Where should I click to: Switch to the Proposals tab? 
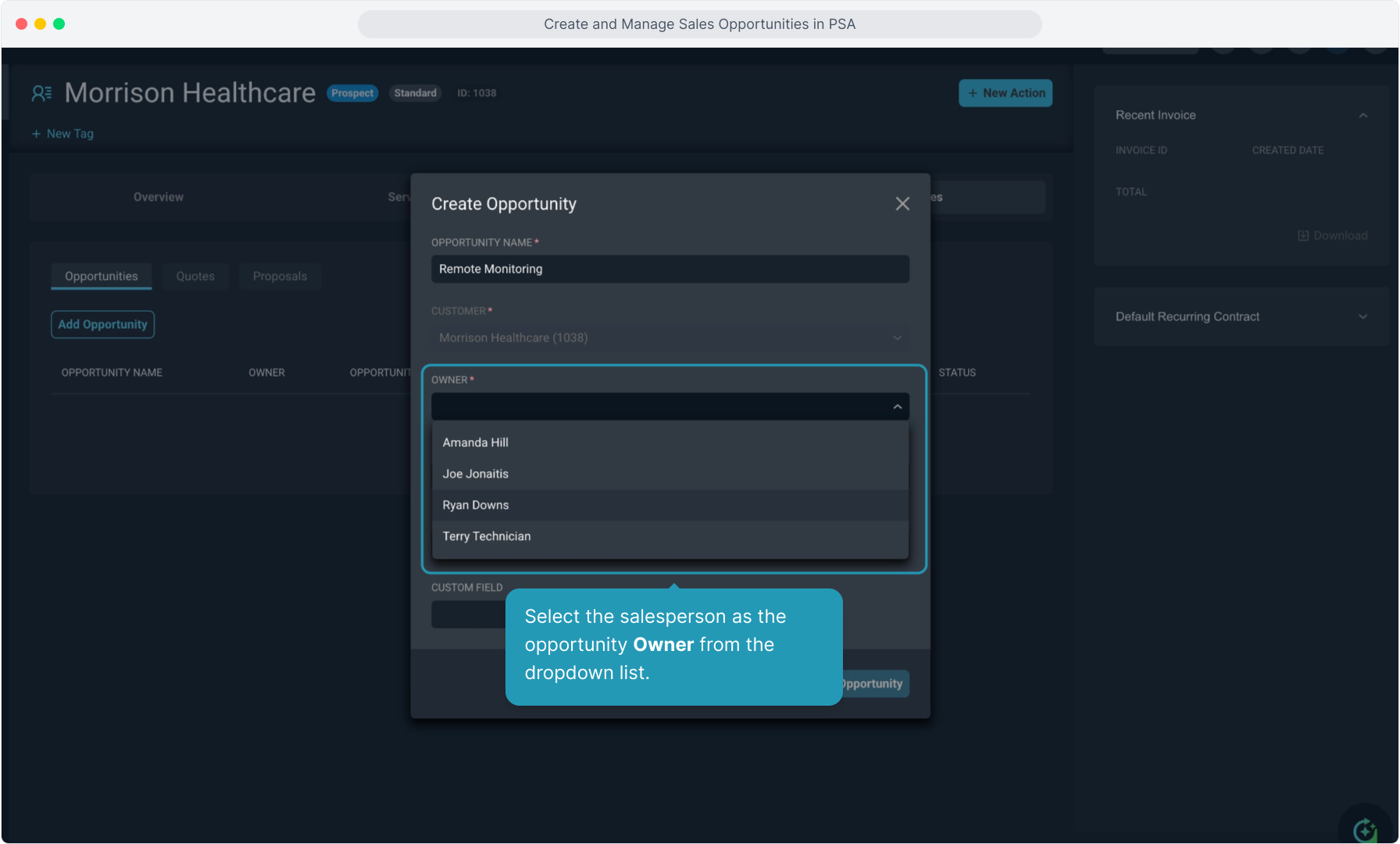[x=280, y=277]
